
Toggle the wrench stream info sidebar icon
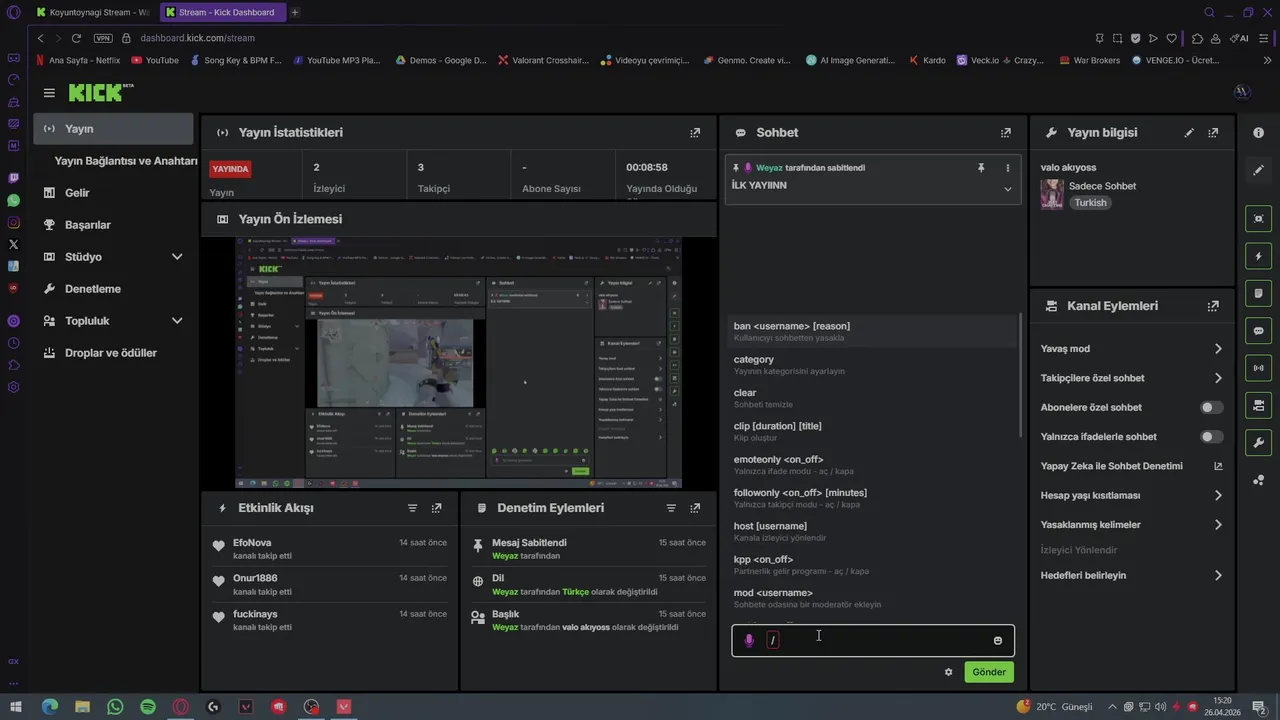pyautogui.click(x=1258, y=442)
